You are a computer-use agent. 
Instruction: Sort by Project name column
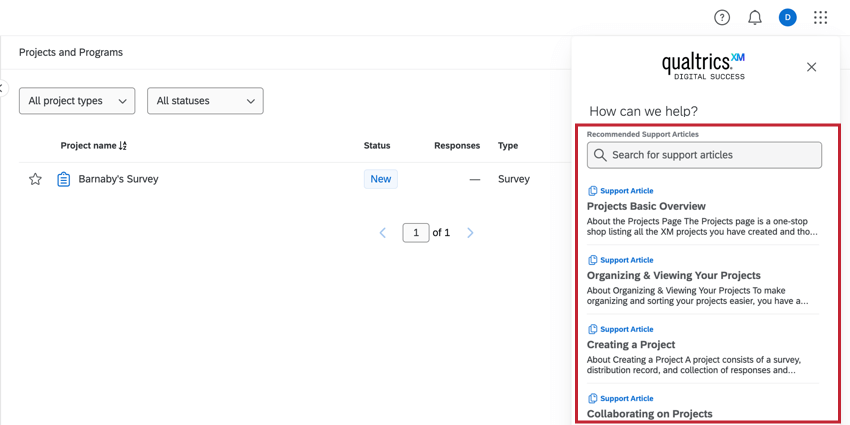point(94,146)
